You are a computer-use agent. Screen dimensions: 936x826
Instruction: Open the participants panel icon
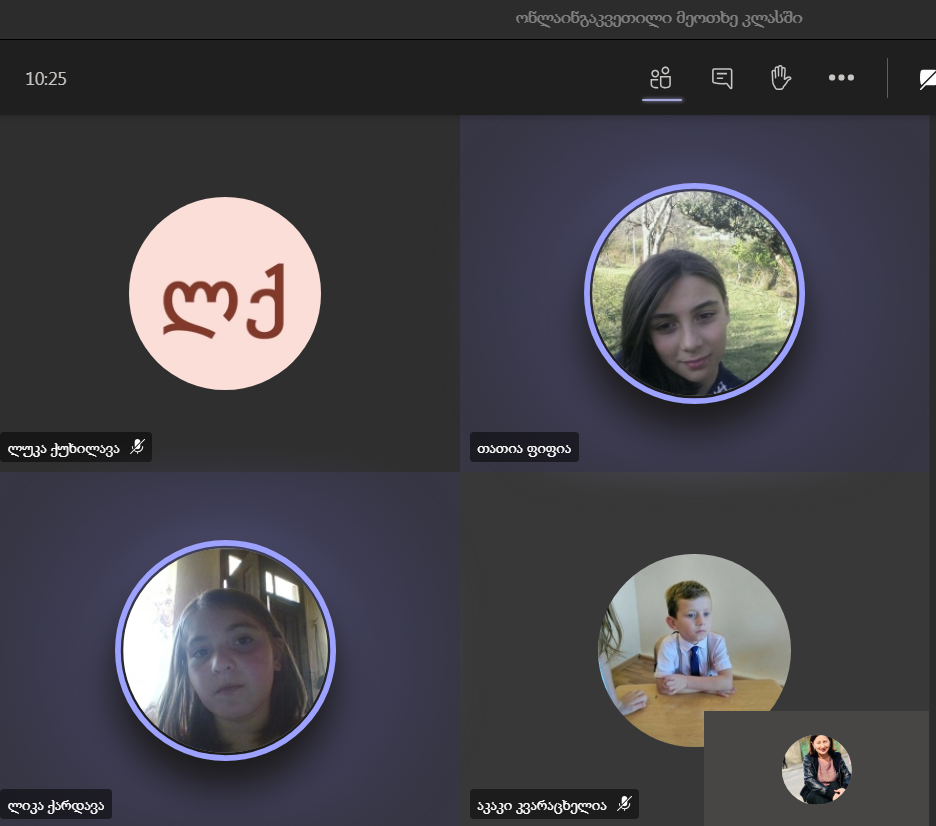click(661, 78)
